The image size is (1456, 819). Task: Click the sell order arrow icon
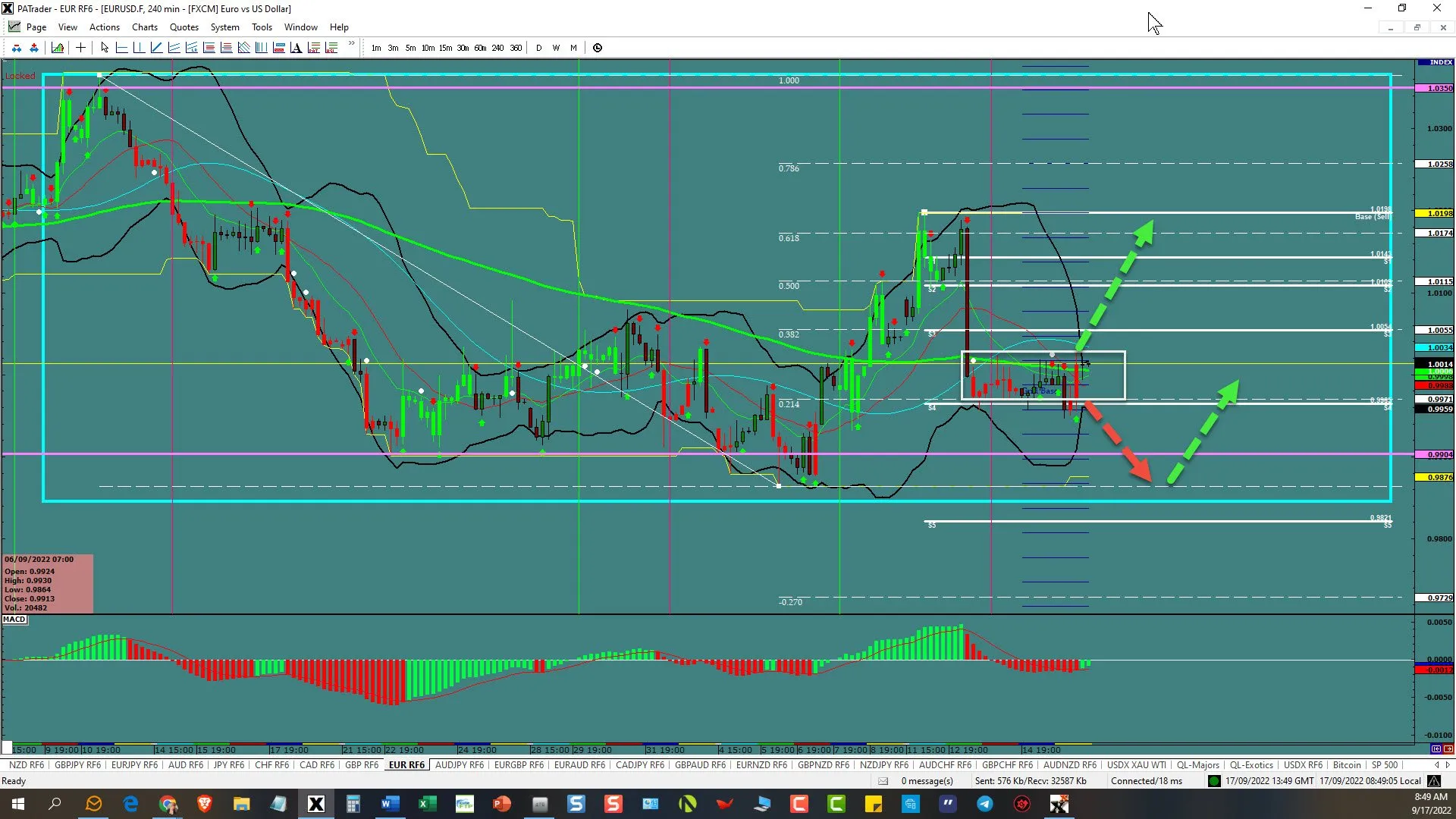[17, 48]
